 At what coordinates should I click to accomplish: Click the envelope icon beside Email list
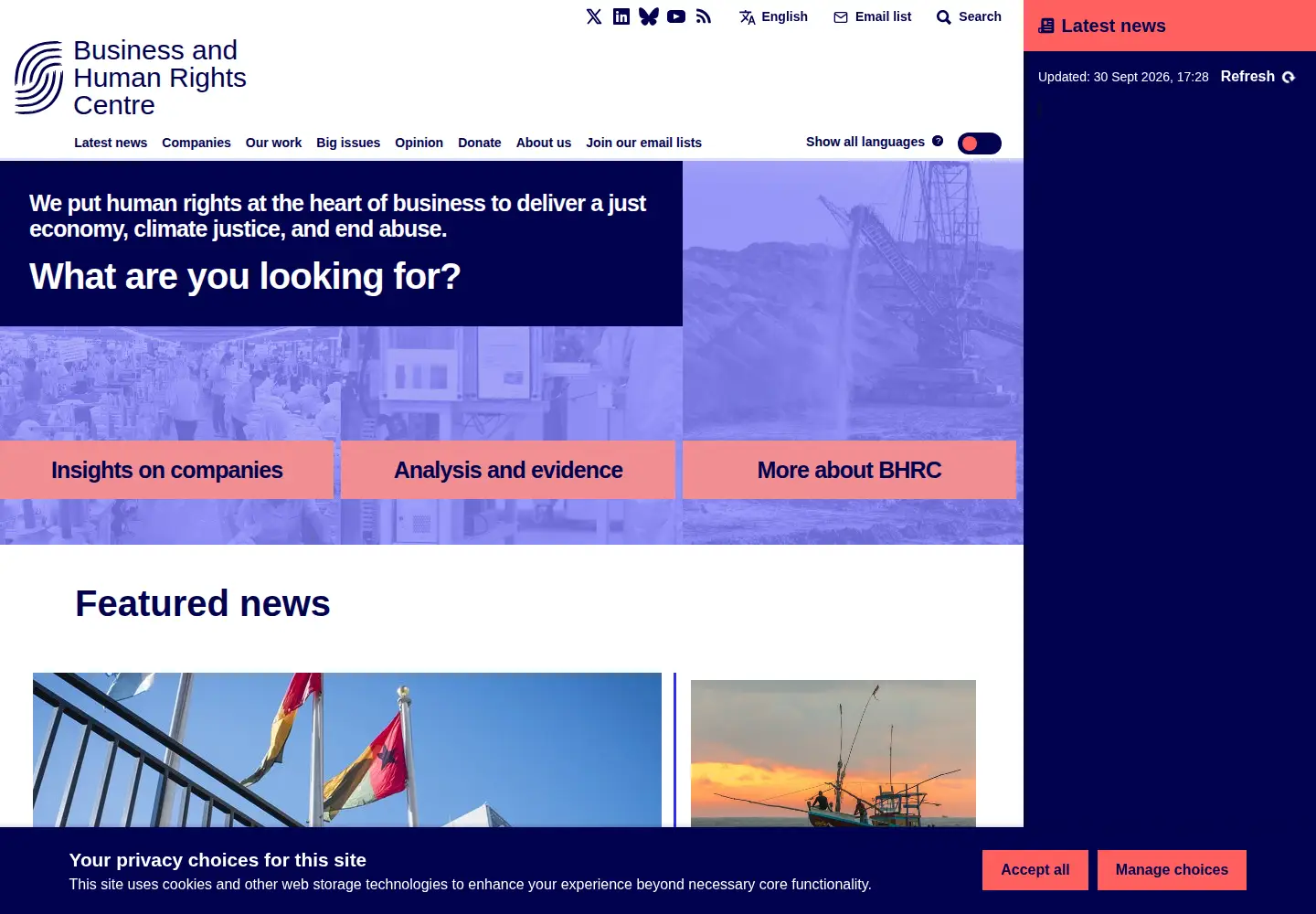point(841,17)
